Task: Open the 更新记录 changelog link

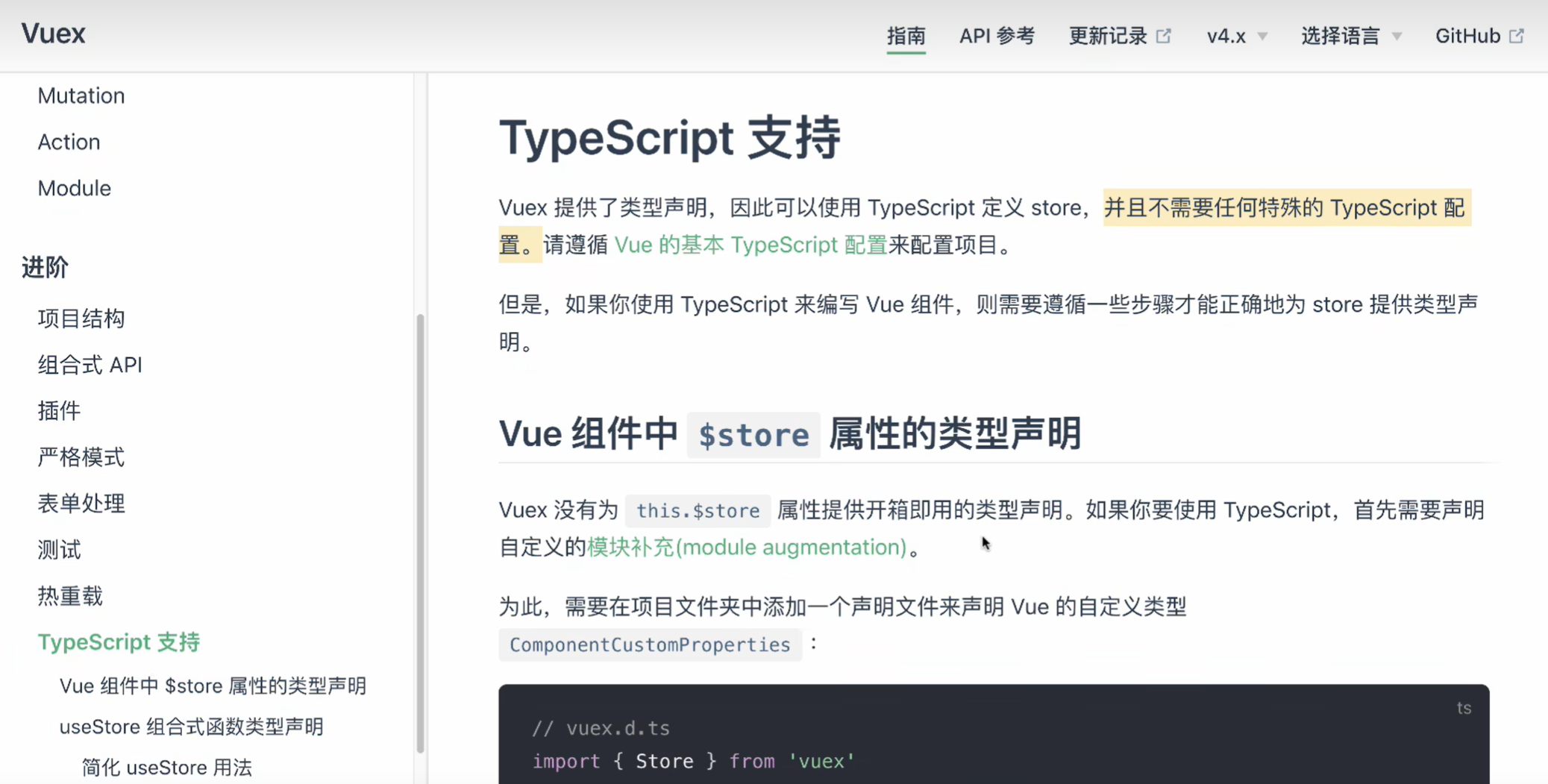Action: click(1120, 36)
